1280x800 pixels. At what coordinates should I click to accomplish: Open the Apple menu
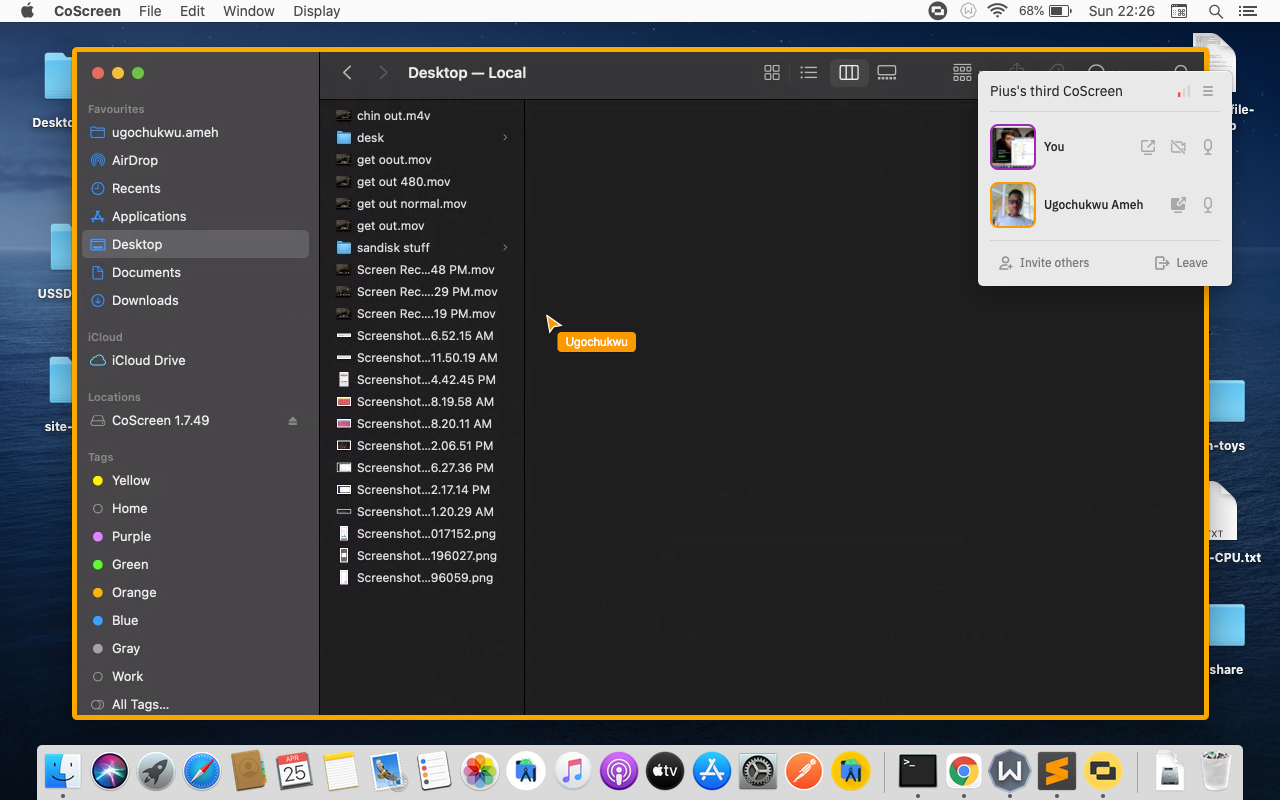pyautogui.click(x=27, y=11)
